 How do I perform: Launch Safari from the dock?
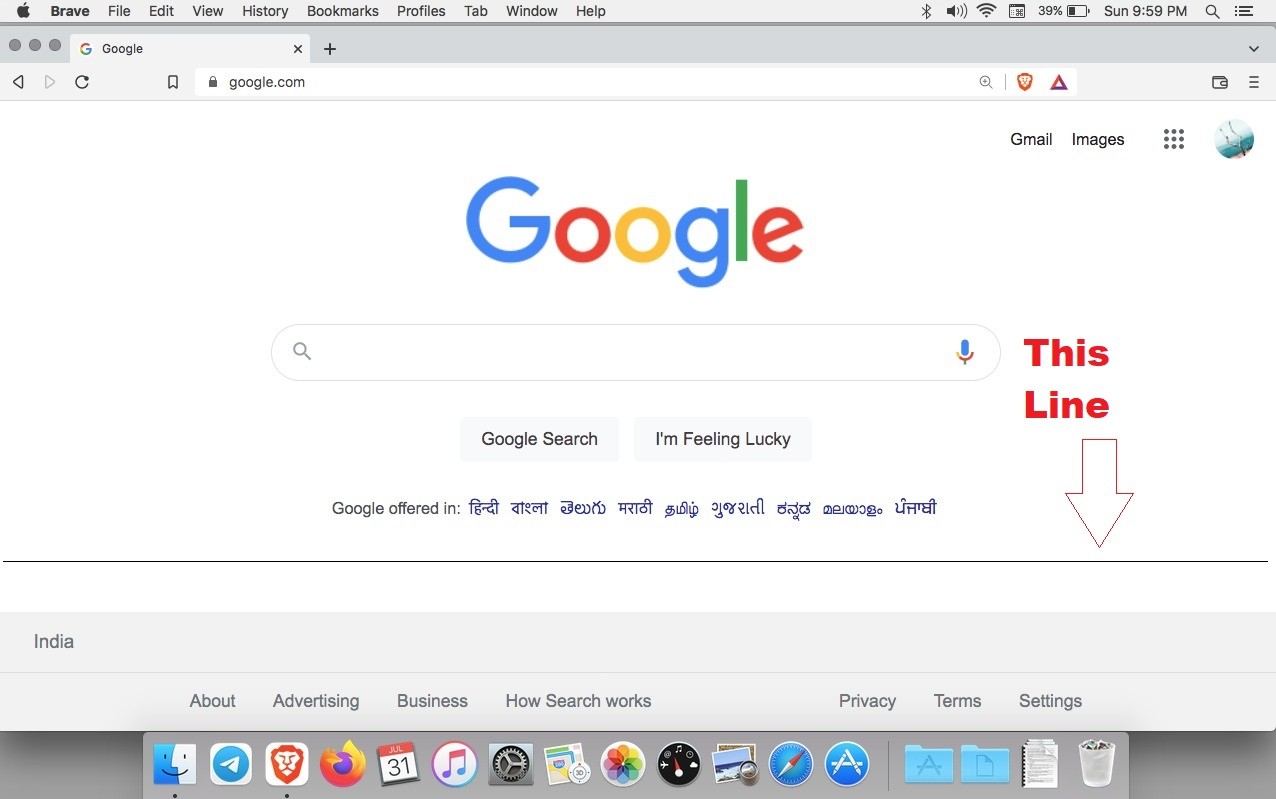pos(791,765)
